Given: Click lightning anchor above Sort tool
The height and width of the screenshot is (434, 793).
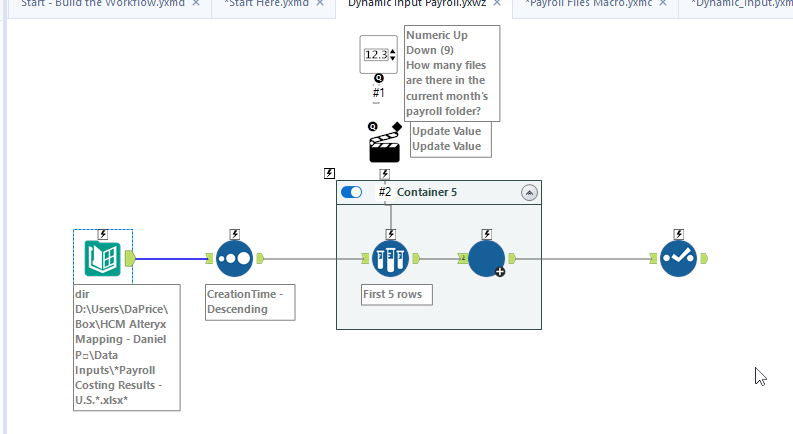Looking at the screenshot, I should [x=234, y=234].
